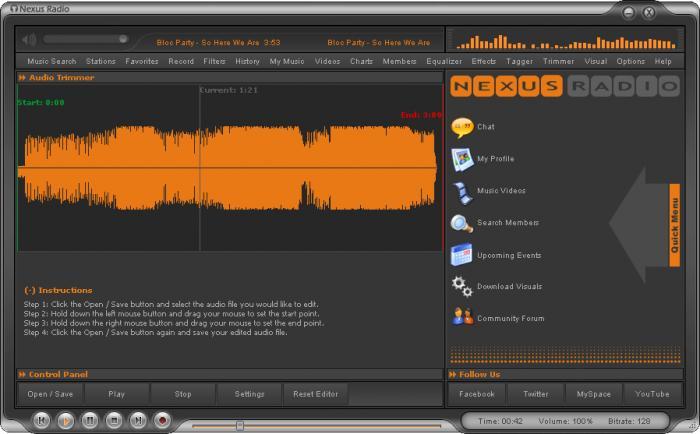
Task: Click the My Profile label
Action: pos(496,159)
